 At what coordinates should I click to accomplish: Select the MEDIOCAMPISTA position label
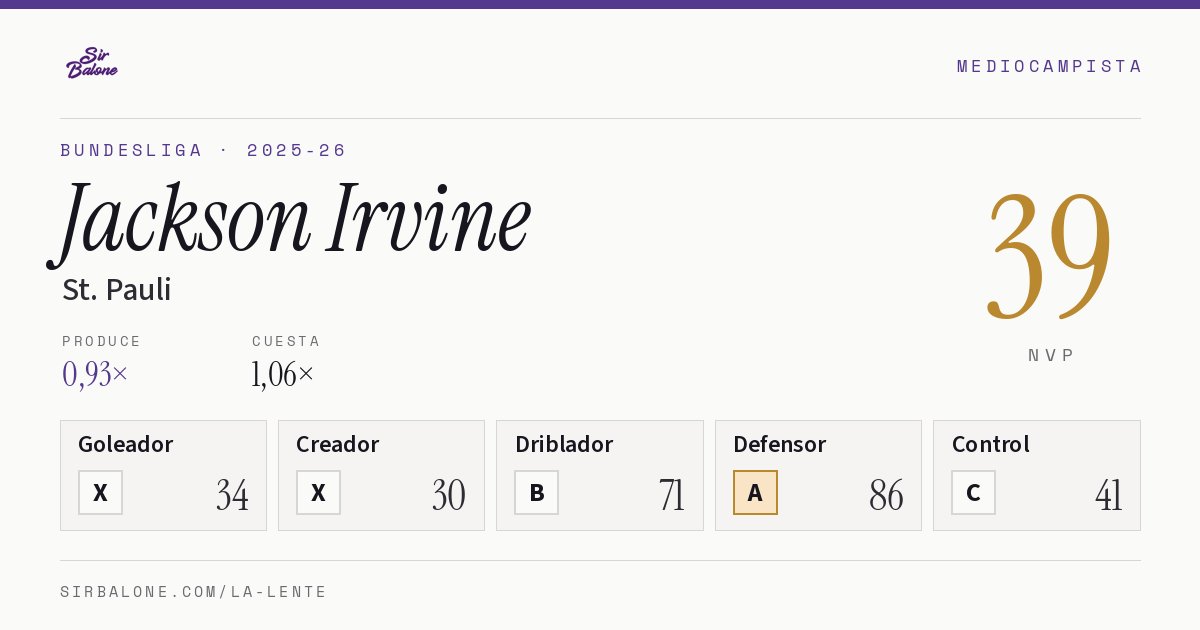(x=1049, y=66)
